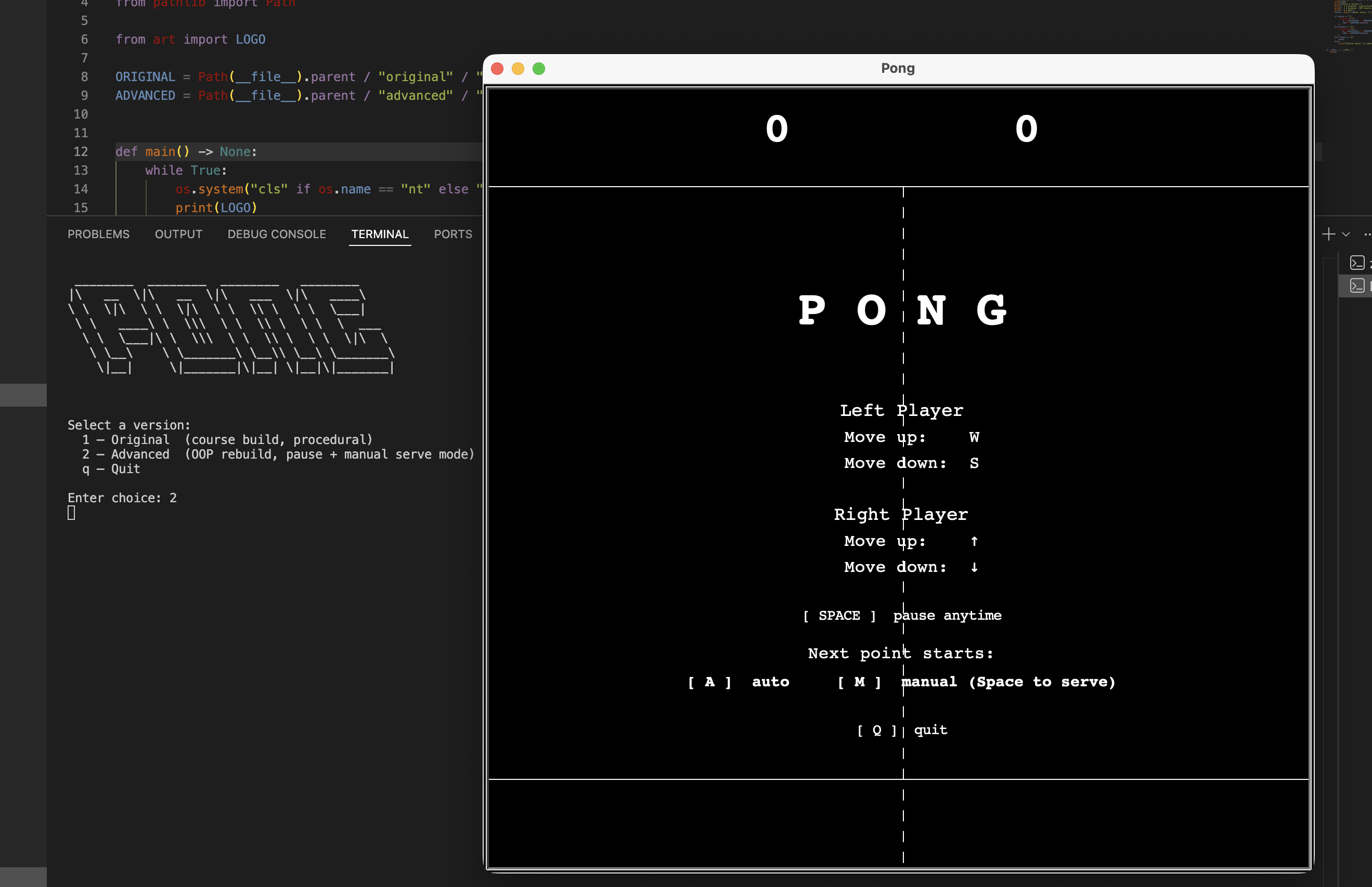
Task: Switch to the OUTPUT panel tab
Action: (178, 234)
